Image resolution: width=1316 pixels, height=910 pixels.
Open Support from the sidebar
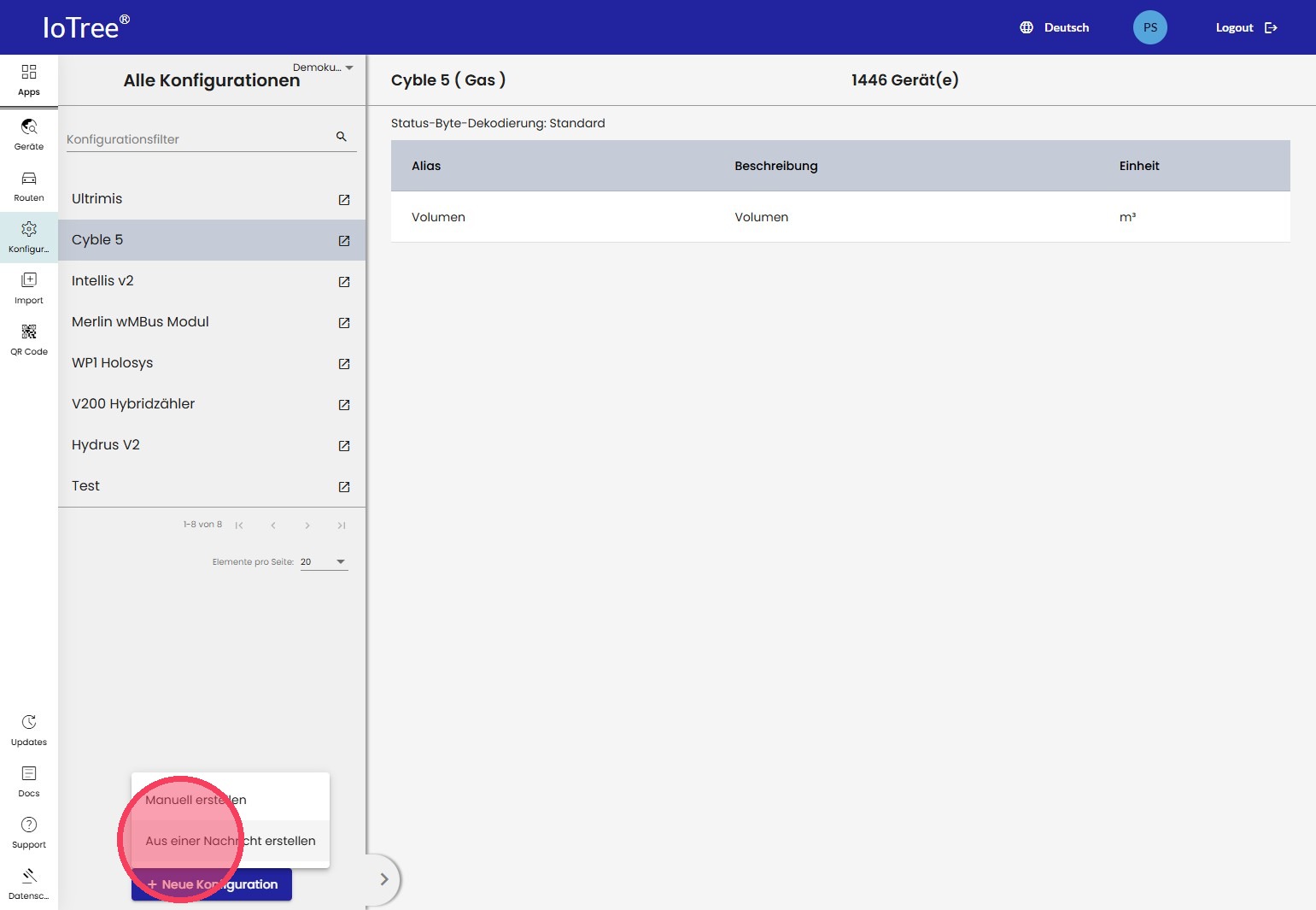pyautogui.click(x=29, y=832)
